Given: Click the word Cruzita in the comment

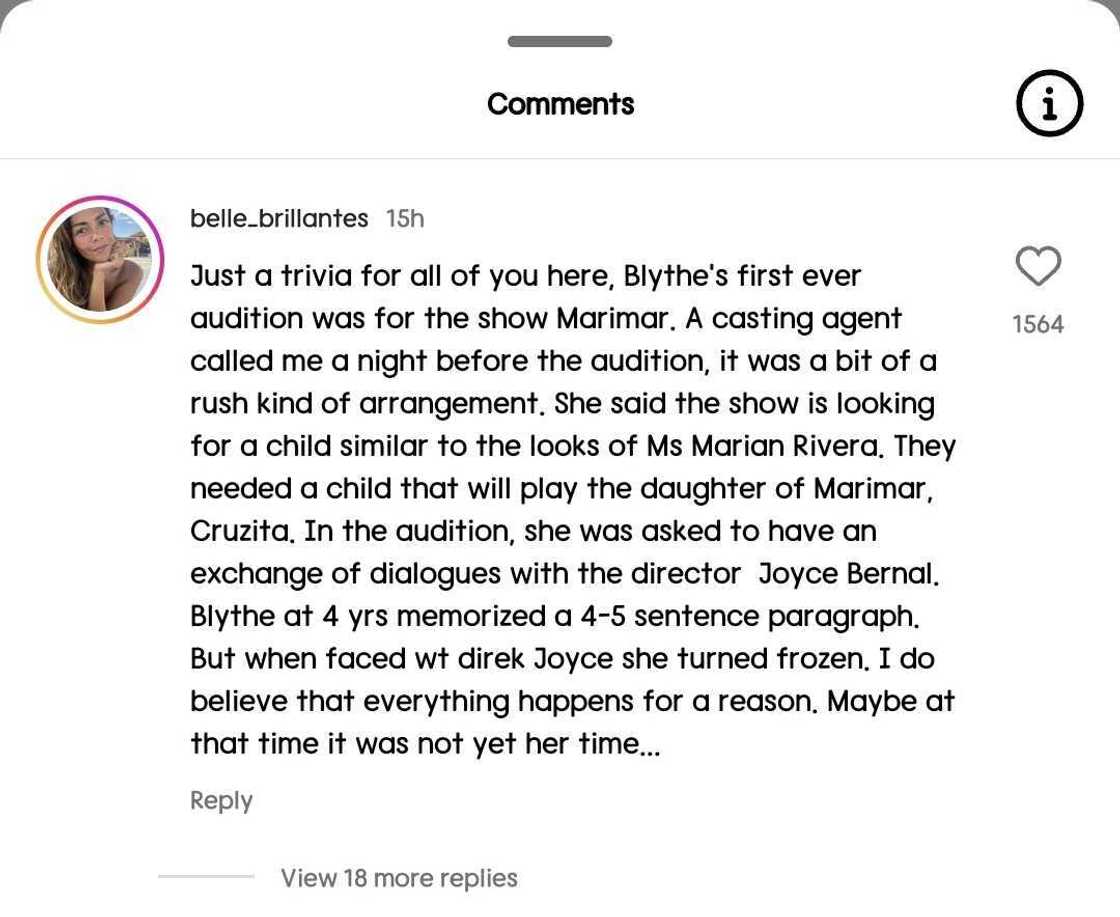Looking at the screenshot, I should [242, 531].
